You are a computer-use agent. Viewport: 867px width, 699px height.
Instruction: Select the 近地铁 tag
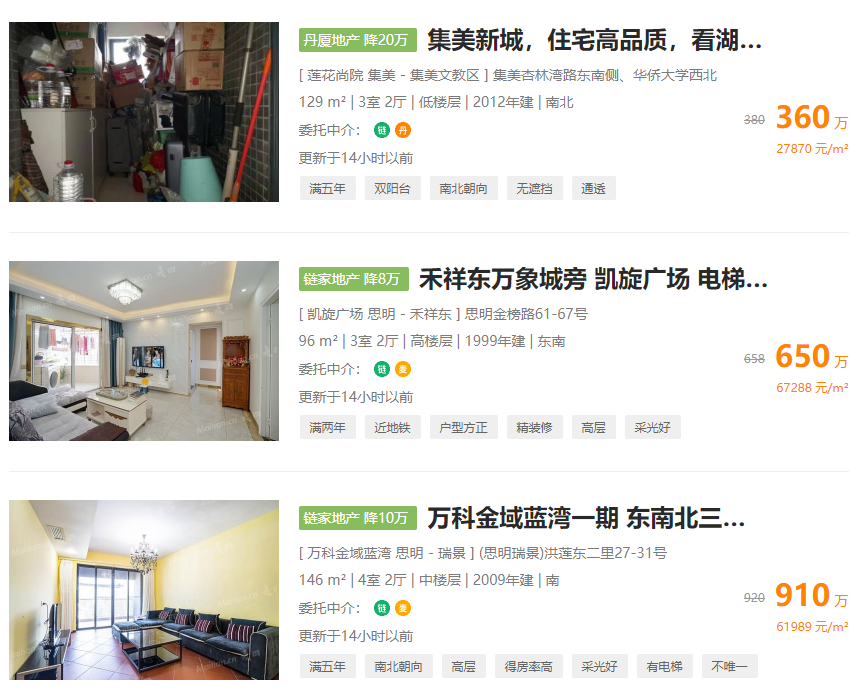click(393, 427)
